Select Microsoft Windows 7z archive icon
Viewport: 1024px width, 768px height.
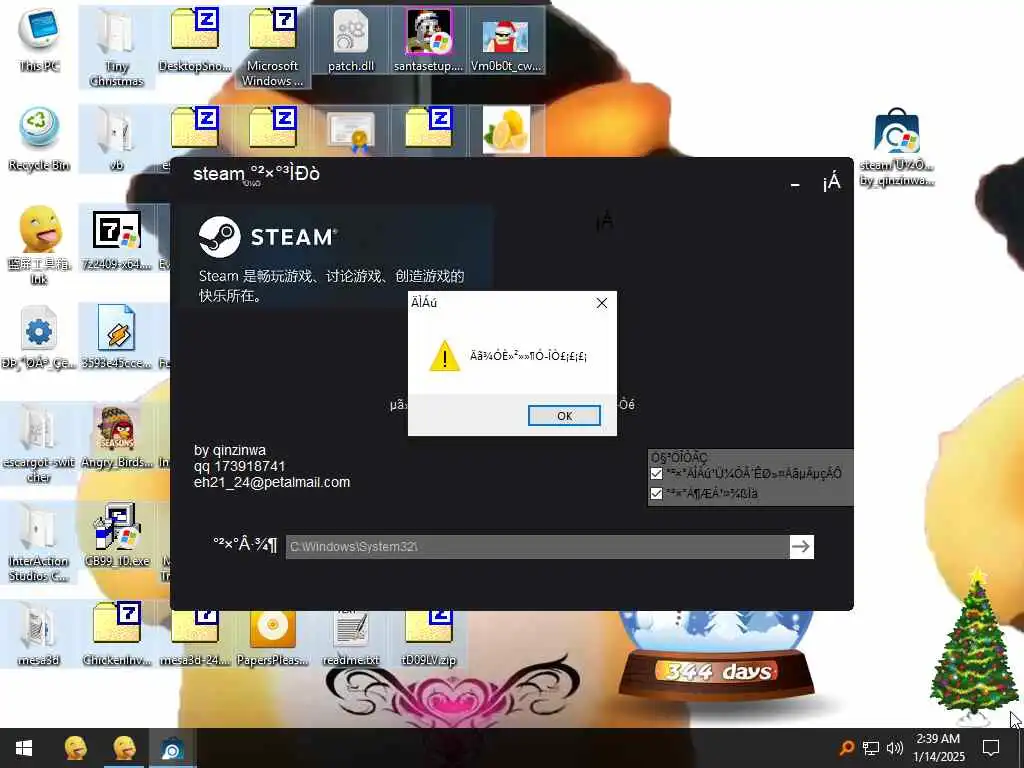[x=272, y=47]
